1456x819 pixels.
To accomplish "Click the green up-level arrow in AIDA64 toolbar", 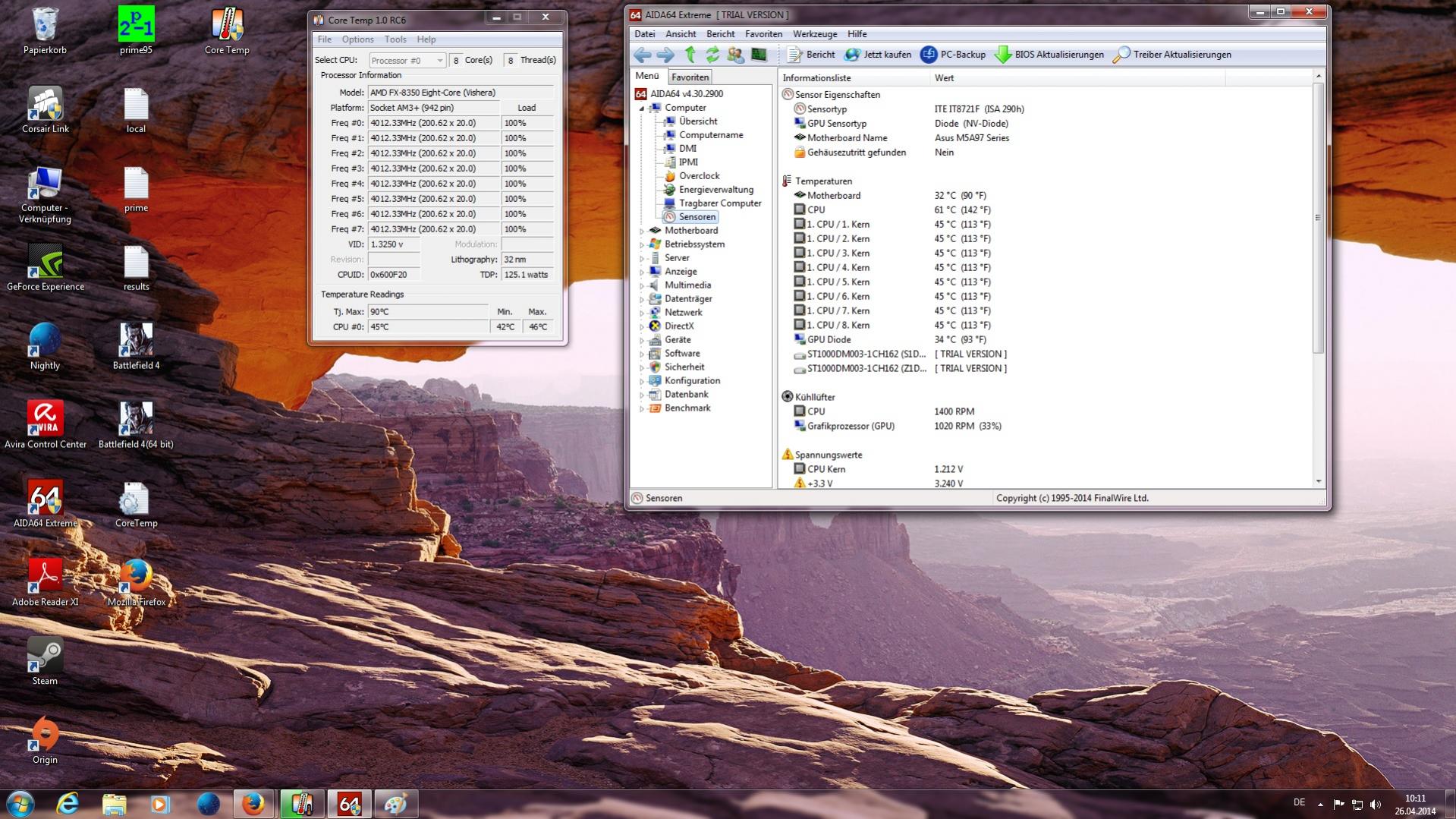I will (x=690, y=55).
